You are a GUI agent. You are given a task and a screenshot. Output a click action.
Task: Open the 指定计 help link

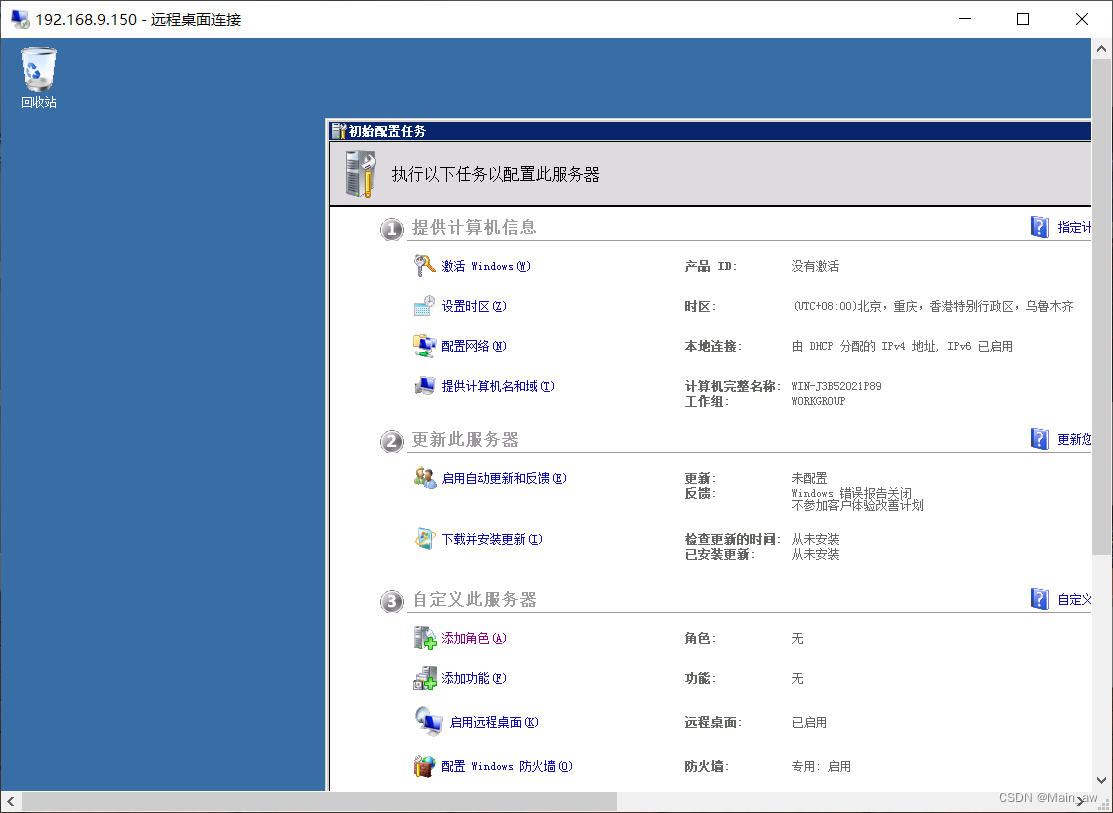(1074, 227)
